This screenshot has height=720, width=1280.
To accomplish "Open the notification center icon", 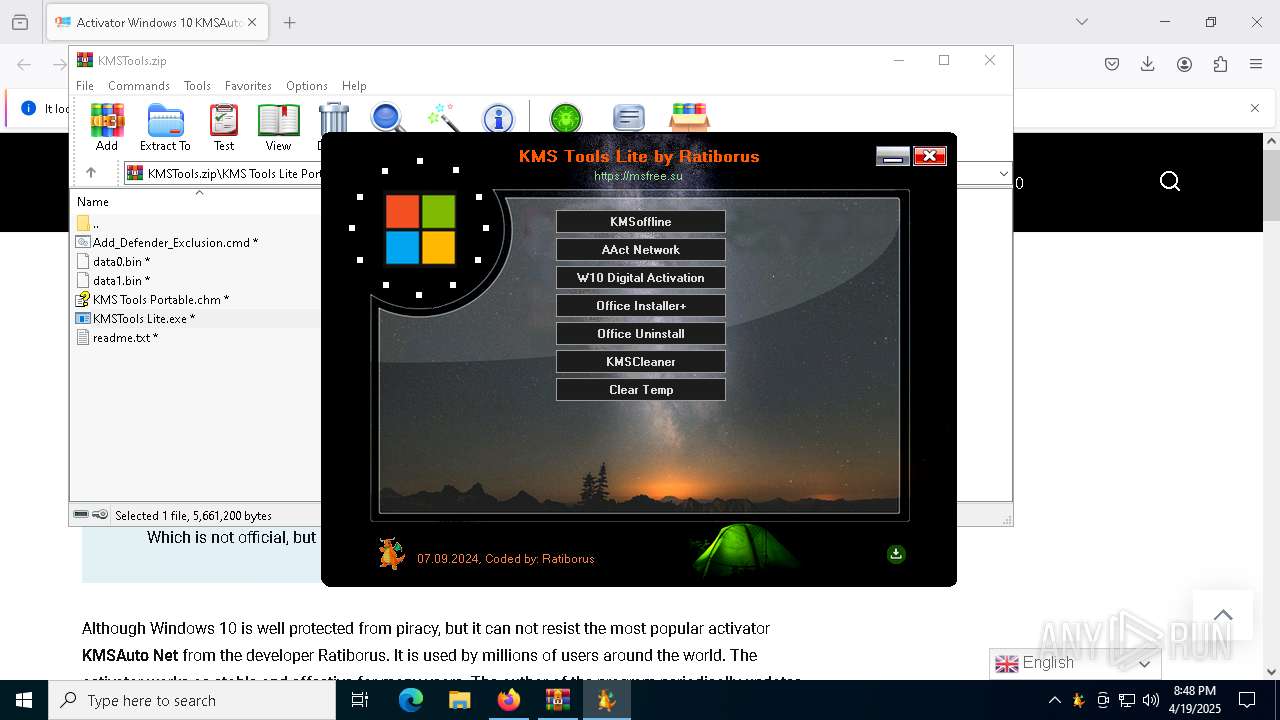I will [x=1247, y=700].
